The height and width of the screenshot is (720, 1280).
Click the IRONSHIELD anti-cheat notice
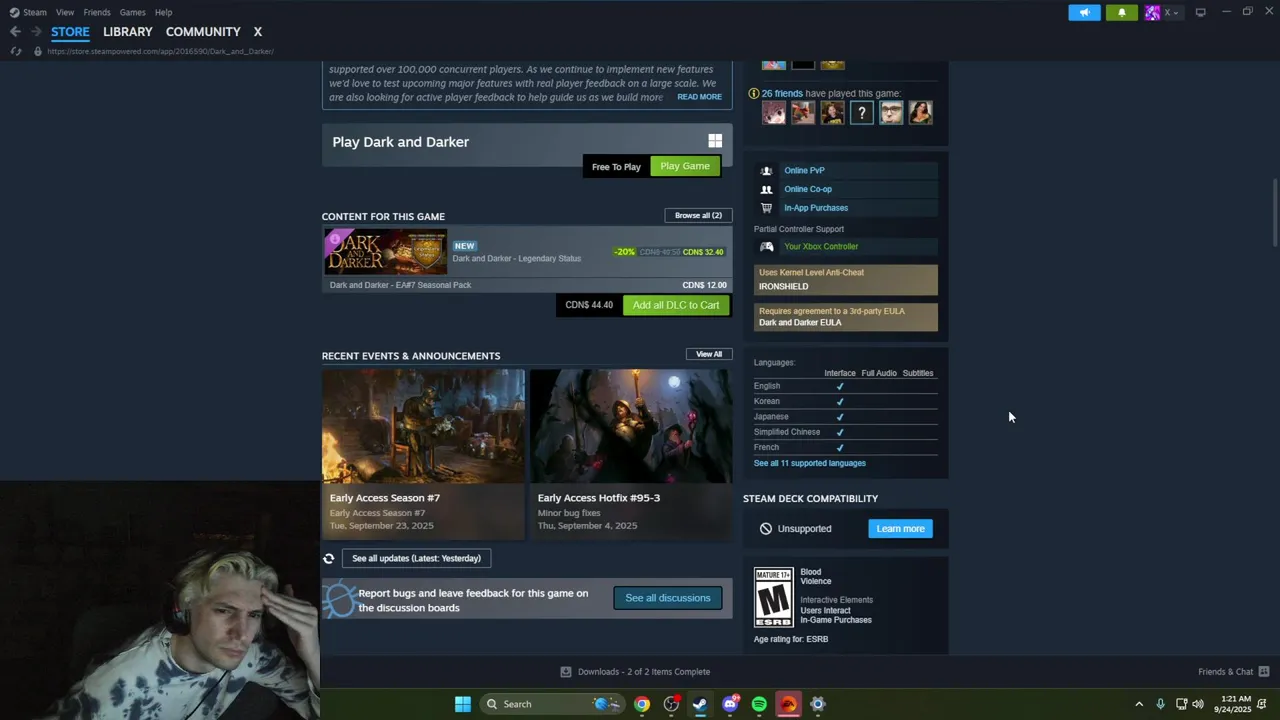pyautogui.click(x=846, y=280)
